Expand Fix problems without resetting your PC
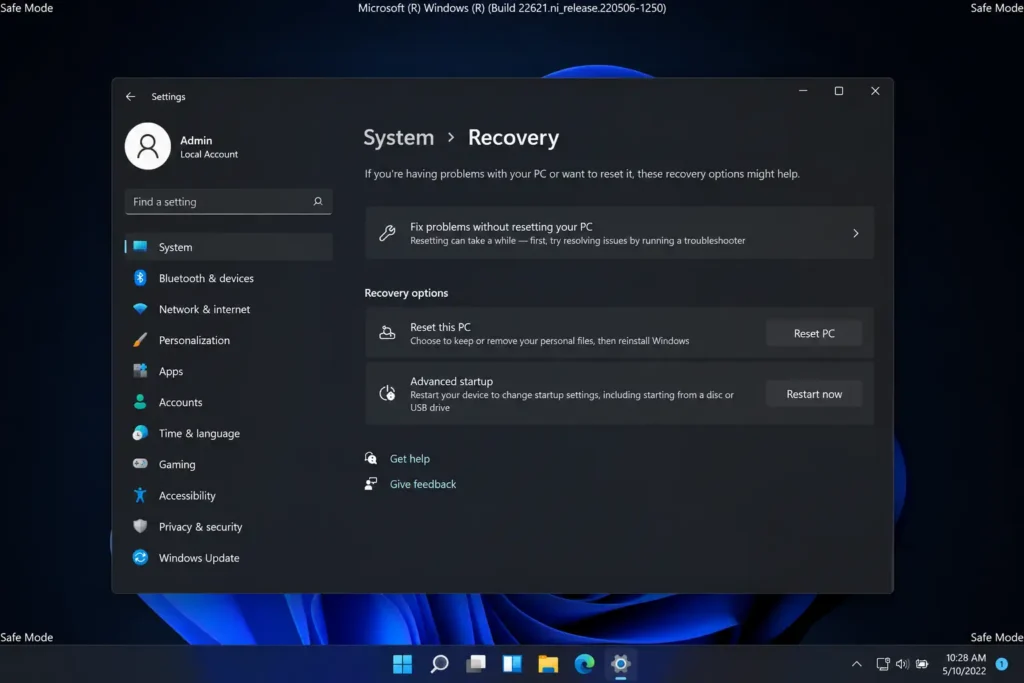 pyautogui.click(x=619, y=233)
